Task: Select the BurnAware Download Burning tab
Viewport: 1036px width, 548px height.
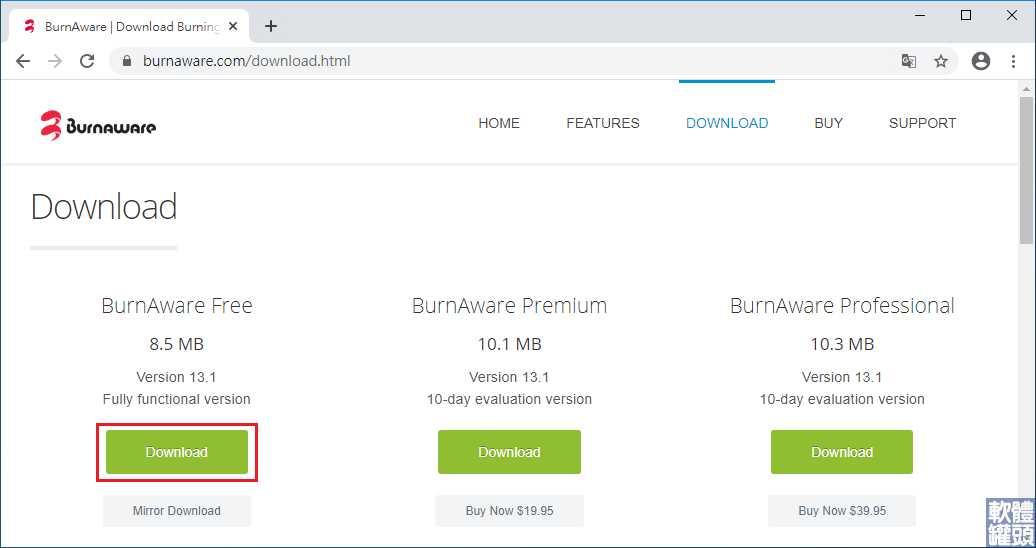Action: tap(131, 26)
